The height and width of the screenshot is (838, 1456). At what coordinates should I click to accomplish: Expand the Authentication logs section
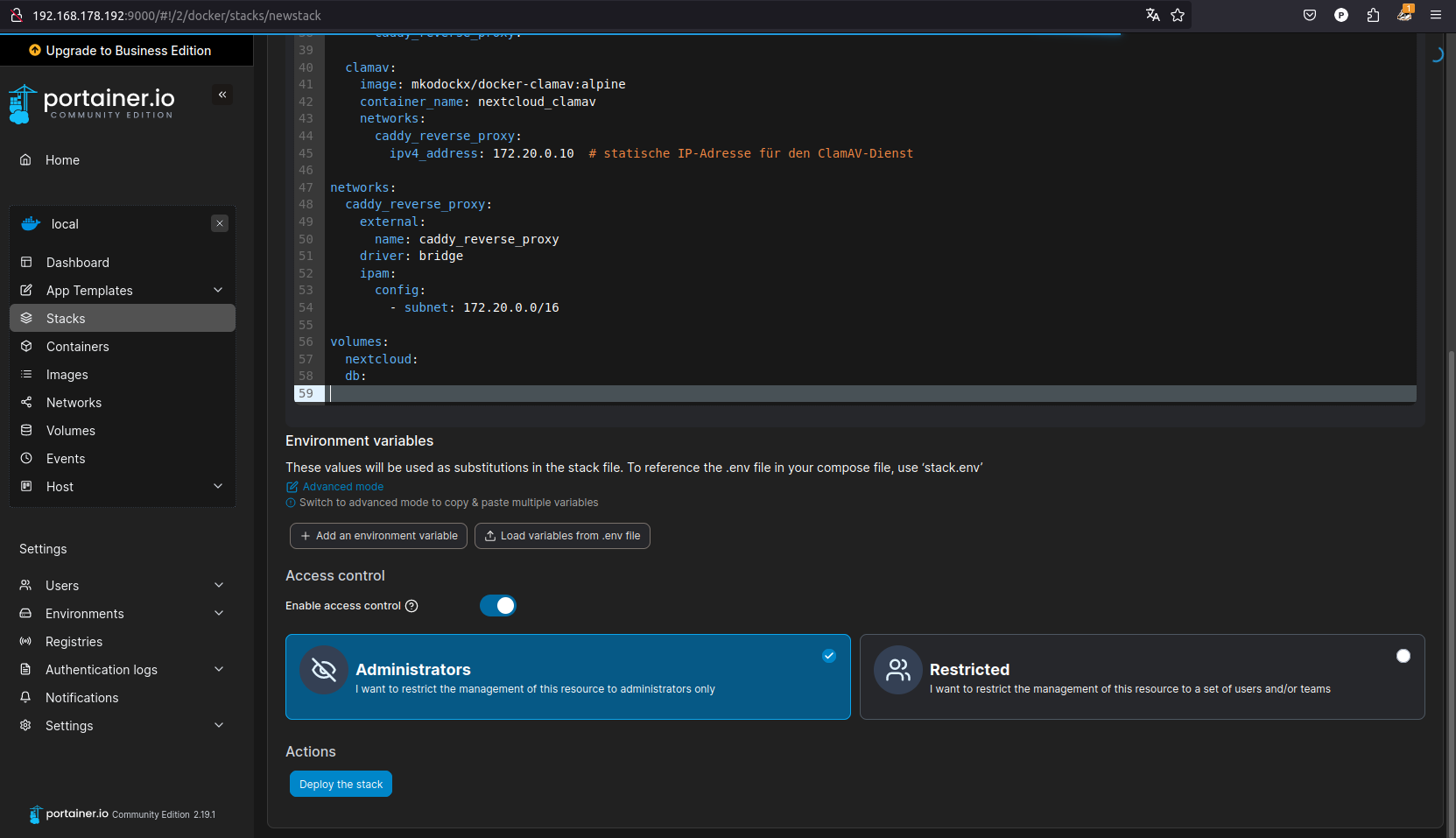point(219,670)
